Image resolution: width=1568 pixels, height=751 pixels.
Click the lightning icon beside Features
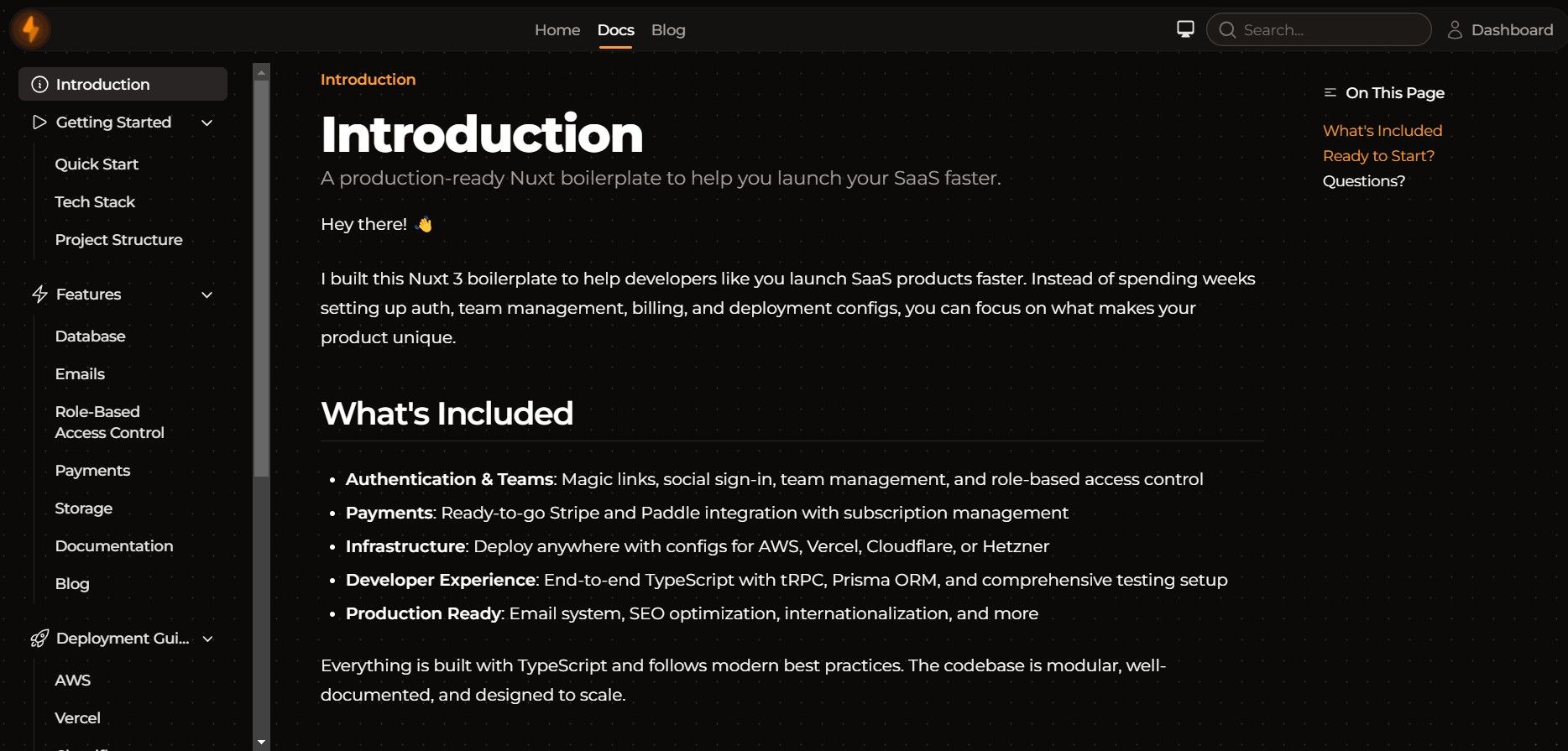click(39, 295)
